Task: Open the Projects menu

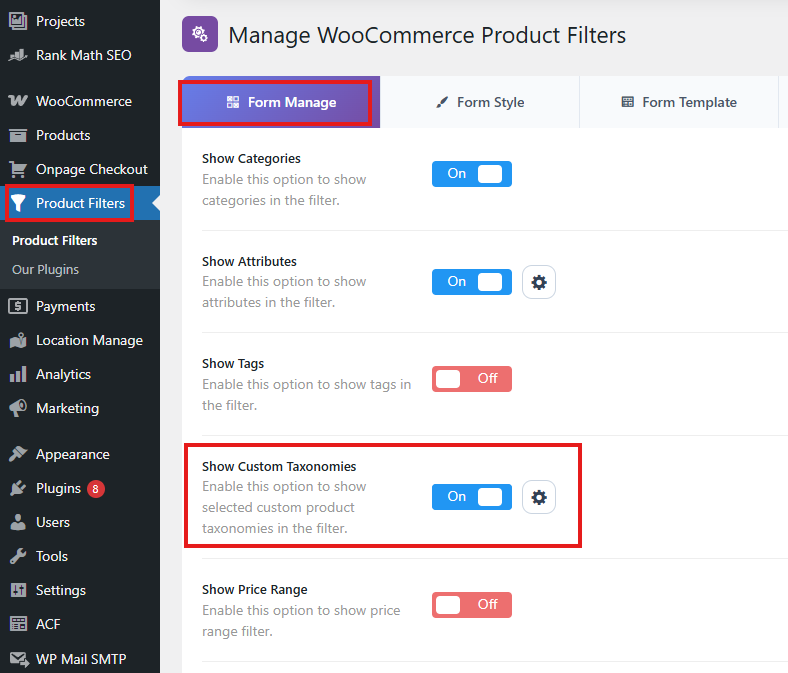Action: 80,21
